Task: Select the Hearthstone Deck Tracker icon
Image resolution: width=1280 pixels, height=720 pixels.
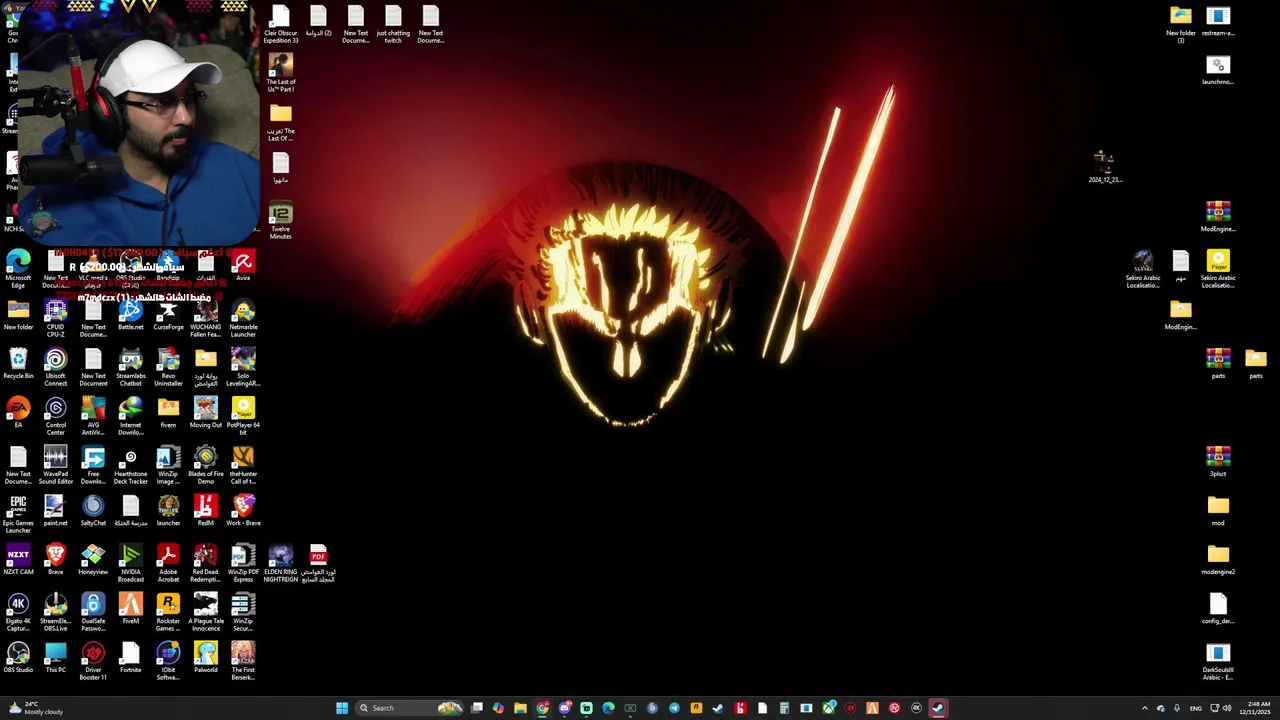Action: 130,466
